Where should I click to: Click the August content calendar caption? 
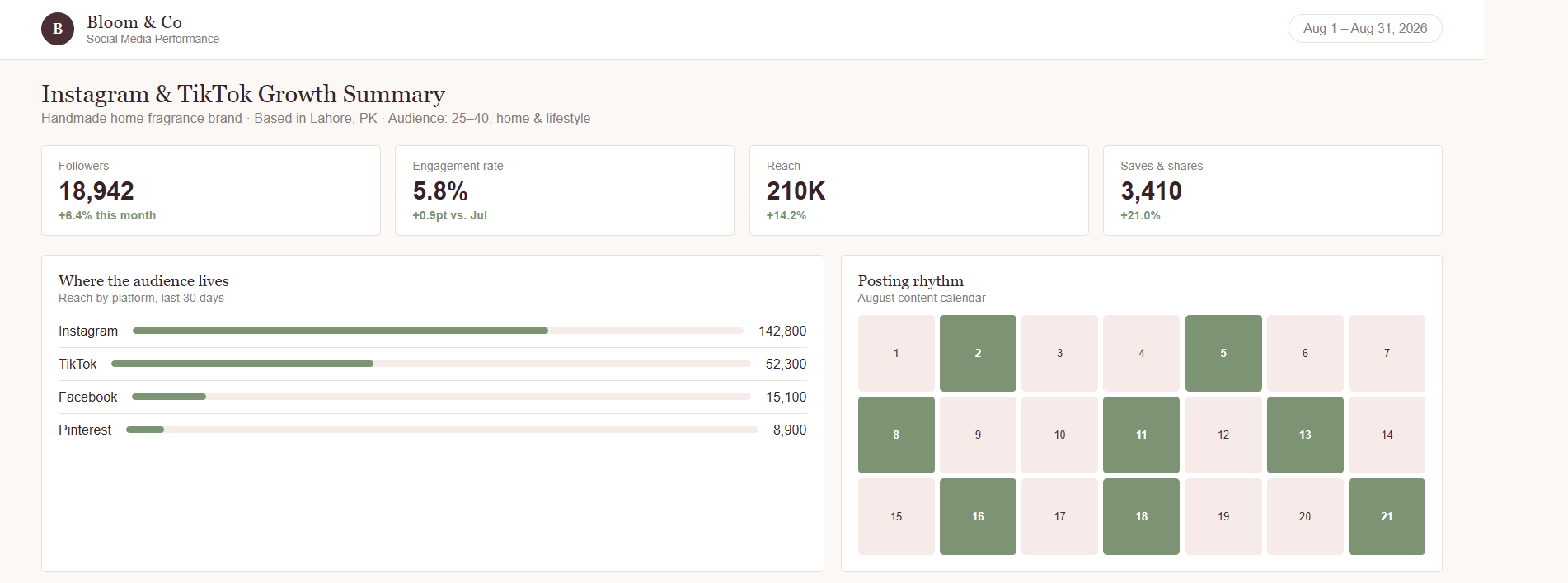(921, 298)
